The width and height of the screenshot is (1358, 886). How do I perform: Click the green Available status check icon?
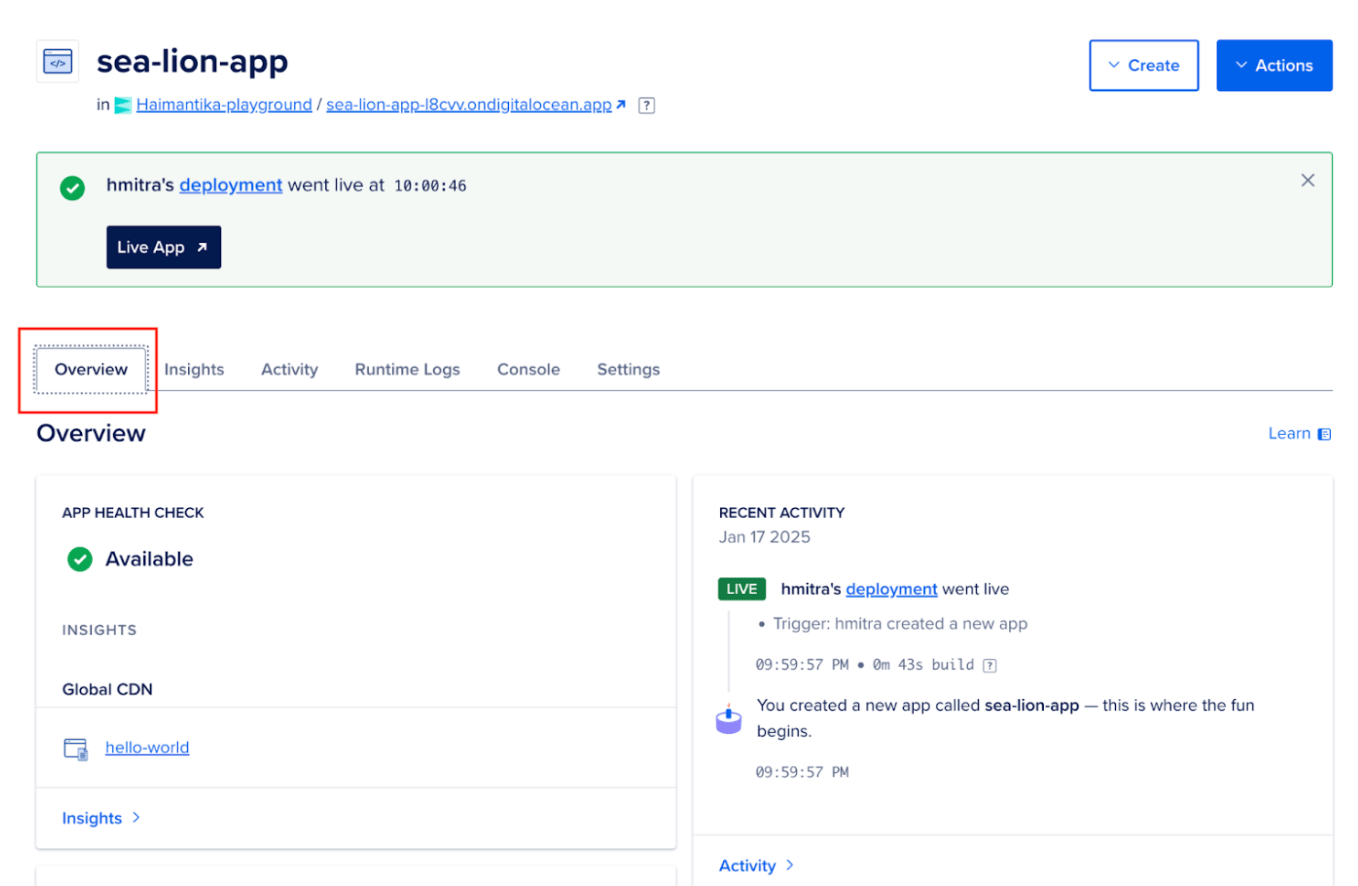point(80,559)
